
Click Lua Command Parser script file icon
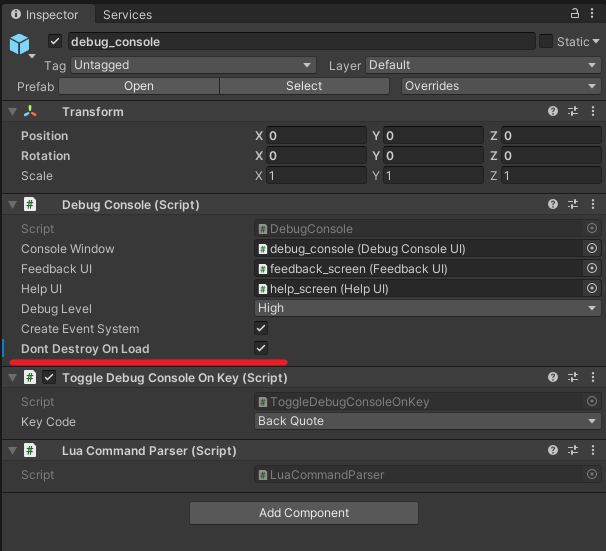point(30,451)
